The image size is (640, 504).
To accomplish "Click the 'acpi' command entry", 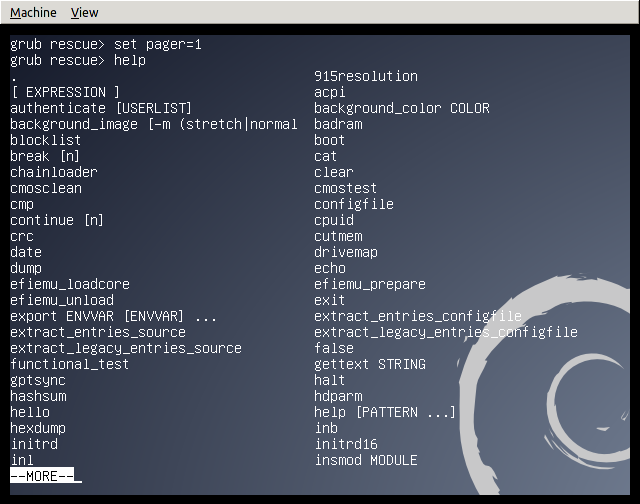I will pos(329,92).
